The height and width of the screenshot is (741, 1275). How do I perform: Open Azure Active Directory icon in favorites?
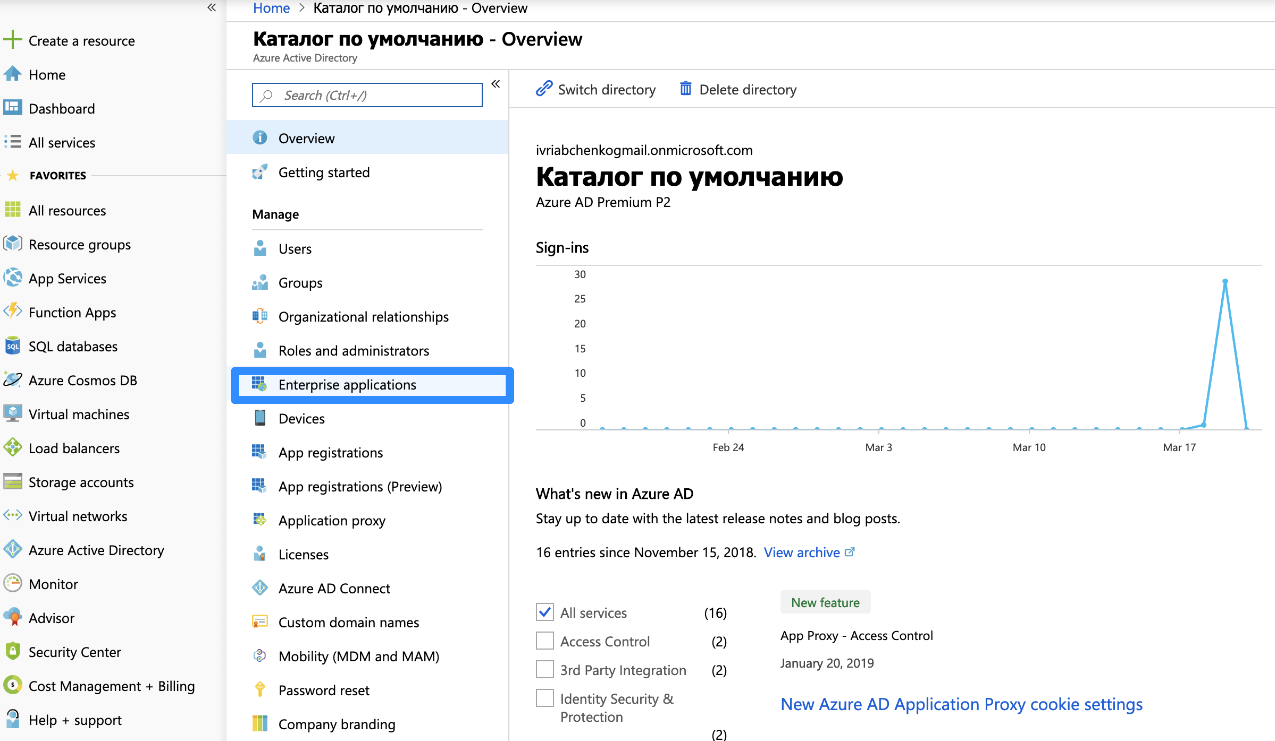point(12,550)
